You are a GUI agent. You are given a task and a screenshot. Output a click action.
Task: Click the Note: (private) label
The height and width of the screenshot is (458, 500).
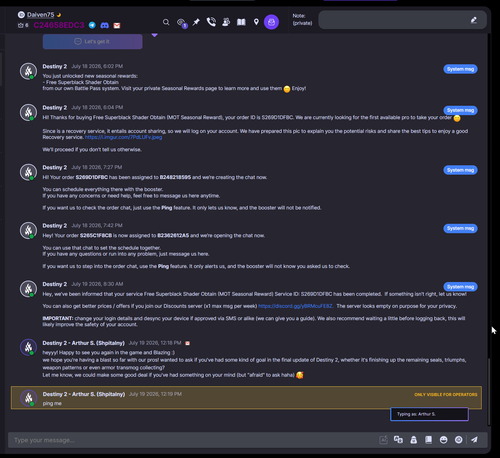coord(302,19)
